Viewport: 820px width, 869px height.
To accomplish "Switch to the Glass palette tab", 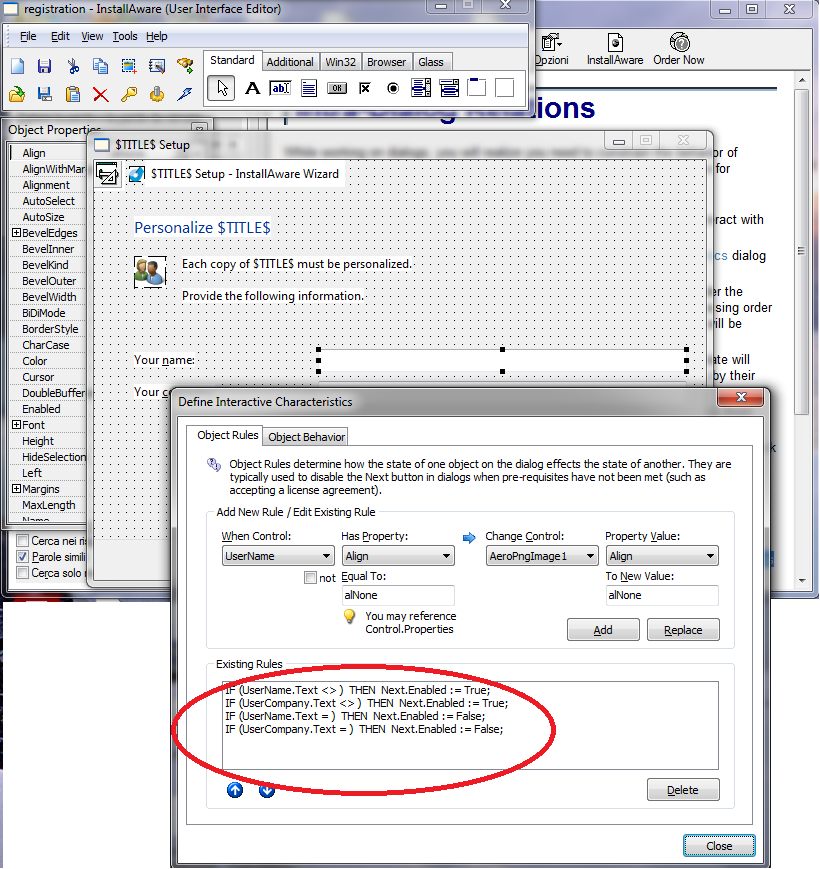I will pyautogui.click(x=430, y=62).
